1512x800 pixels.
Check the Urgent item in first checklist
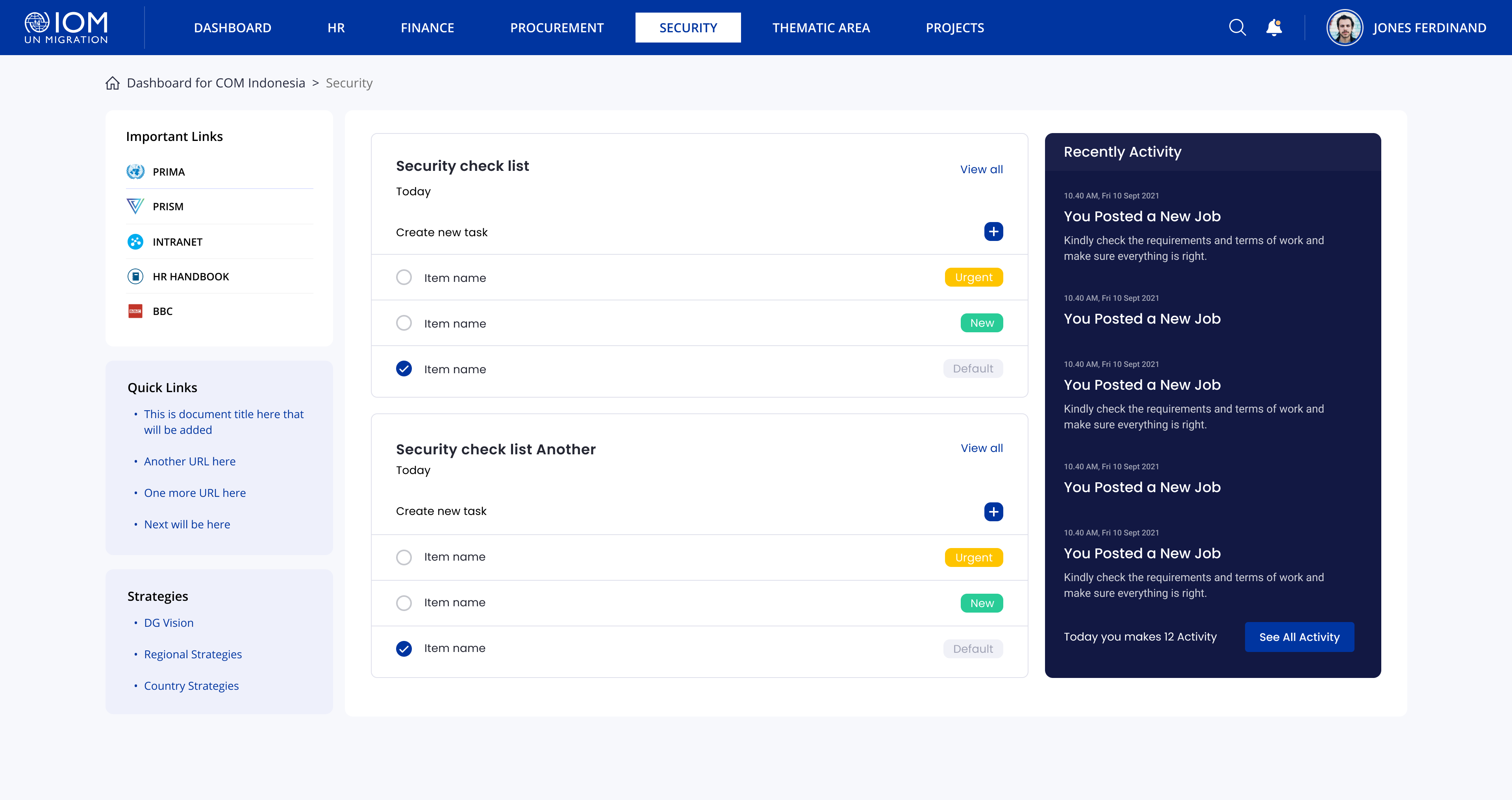click(x=404, y=277)
